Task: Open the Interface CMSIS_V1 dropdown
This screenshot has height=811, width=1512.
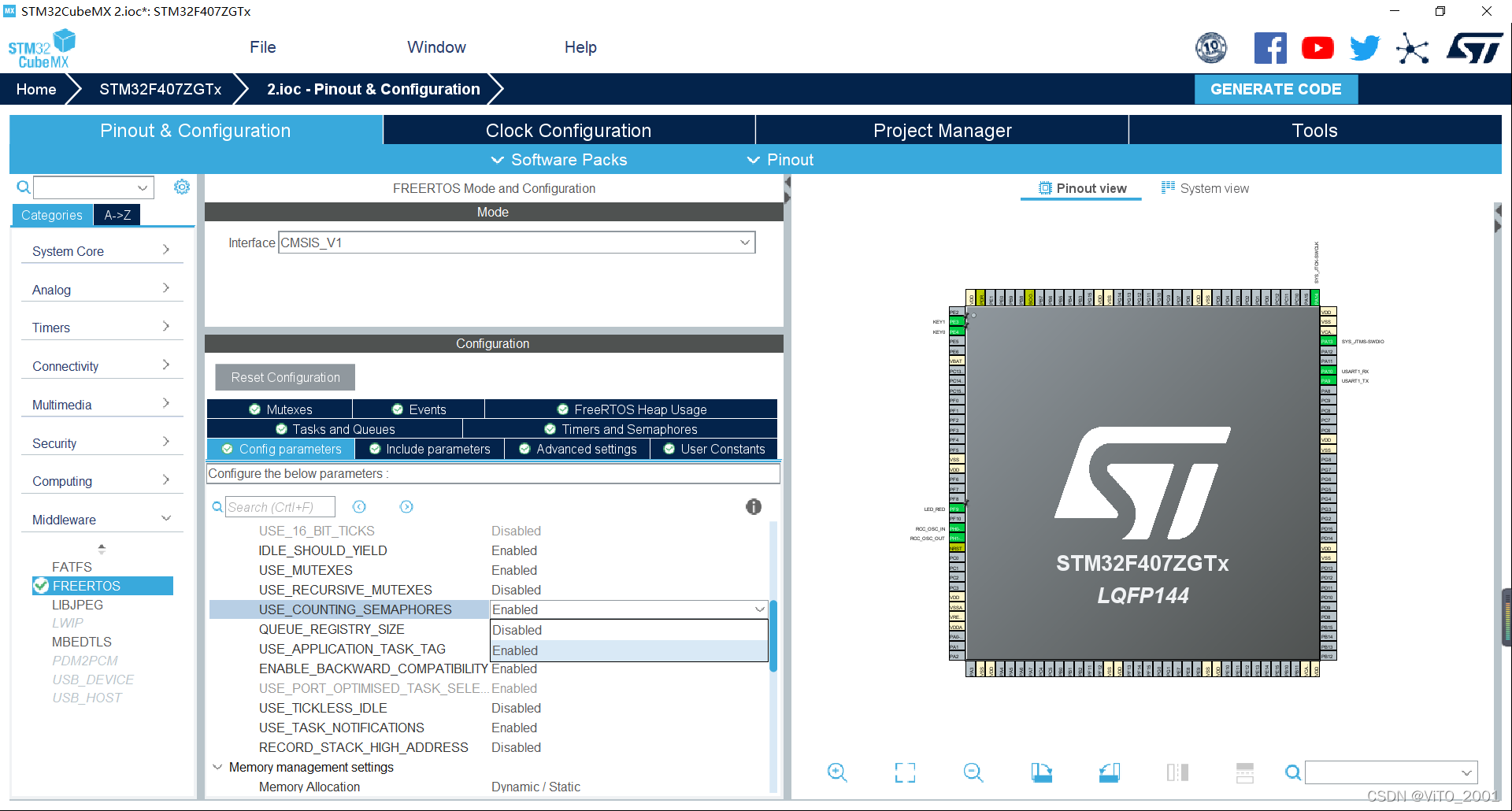Action: tap(517, 243)
